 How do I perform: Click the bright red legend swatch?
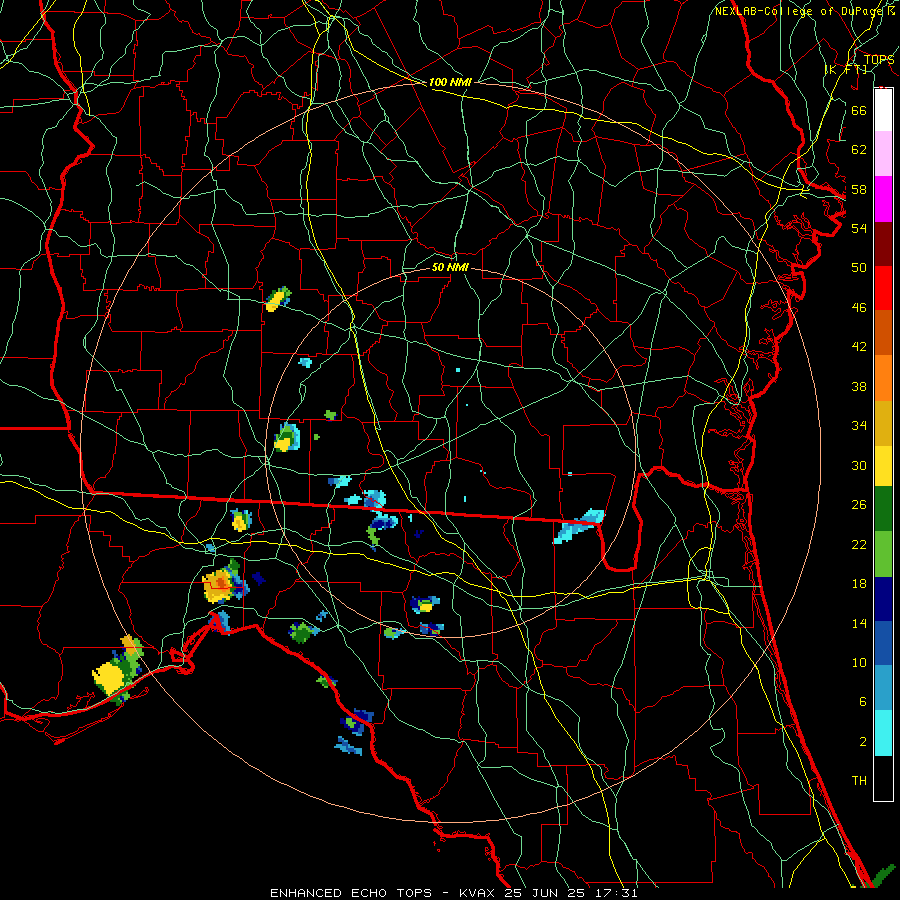click(883, 288)
